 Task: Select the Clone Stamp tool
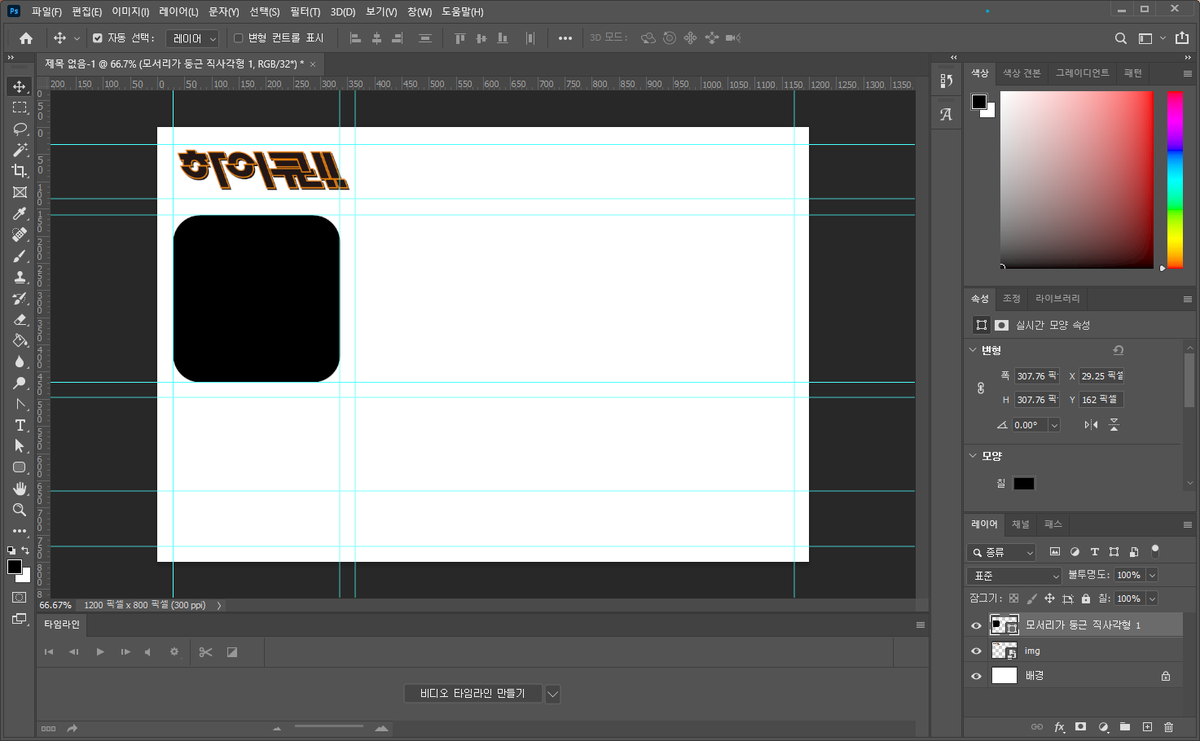[19, 277]
